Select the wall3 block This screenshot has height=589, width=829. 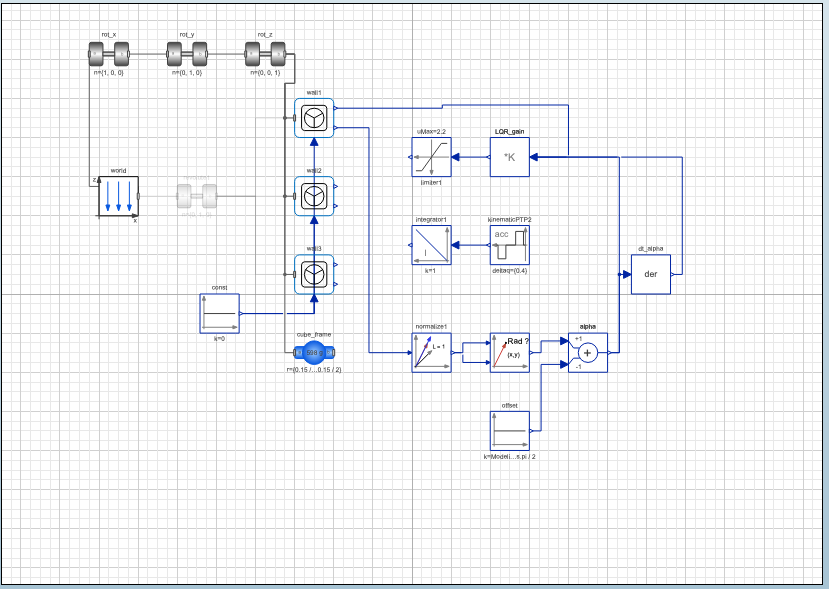[314, 274]
